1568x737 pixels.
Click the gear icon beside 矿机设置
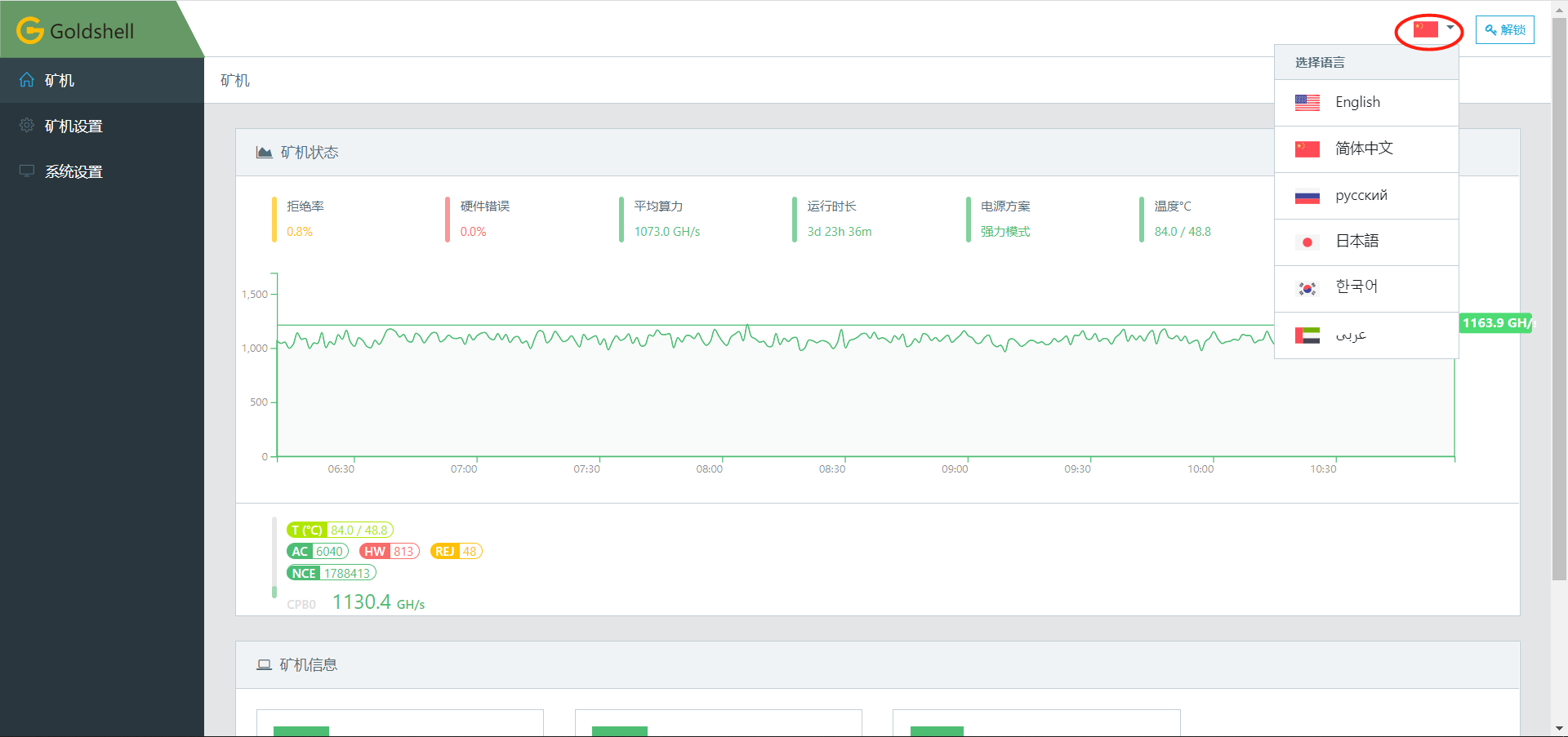pos(27,126)
